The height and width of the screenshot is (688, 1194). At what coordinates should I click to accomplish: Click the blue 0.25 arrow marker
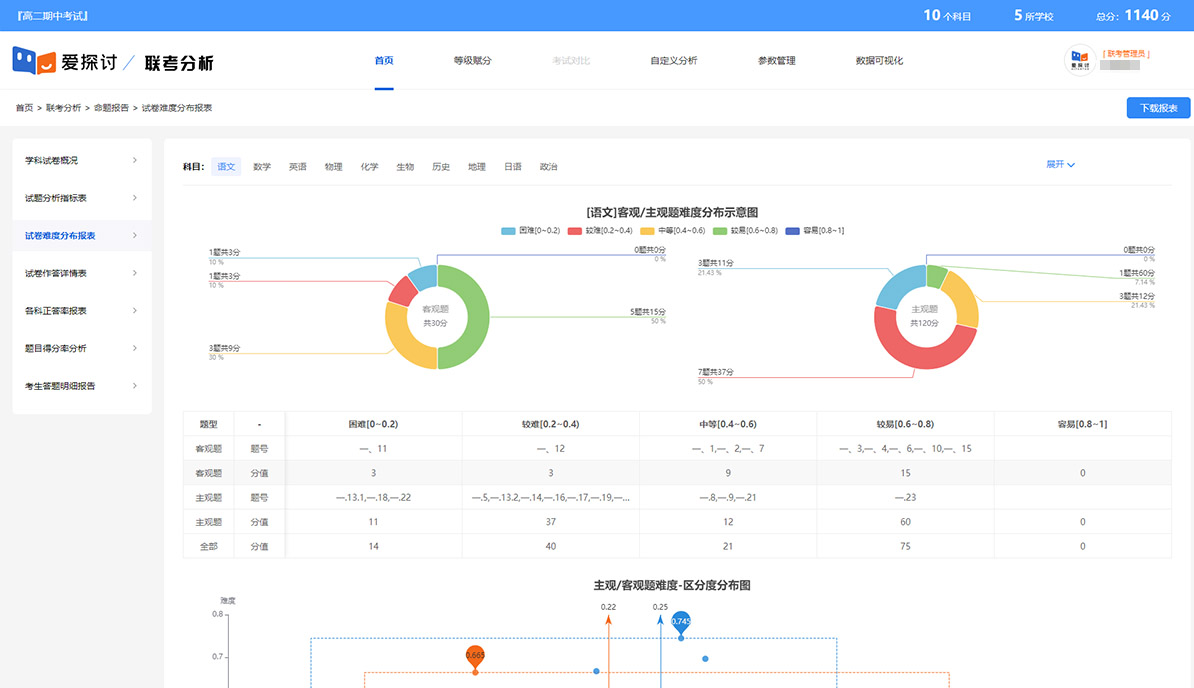coord(660,621)
